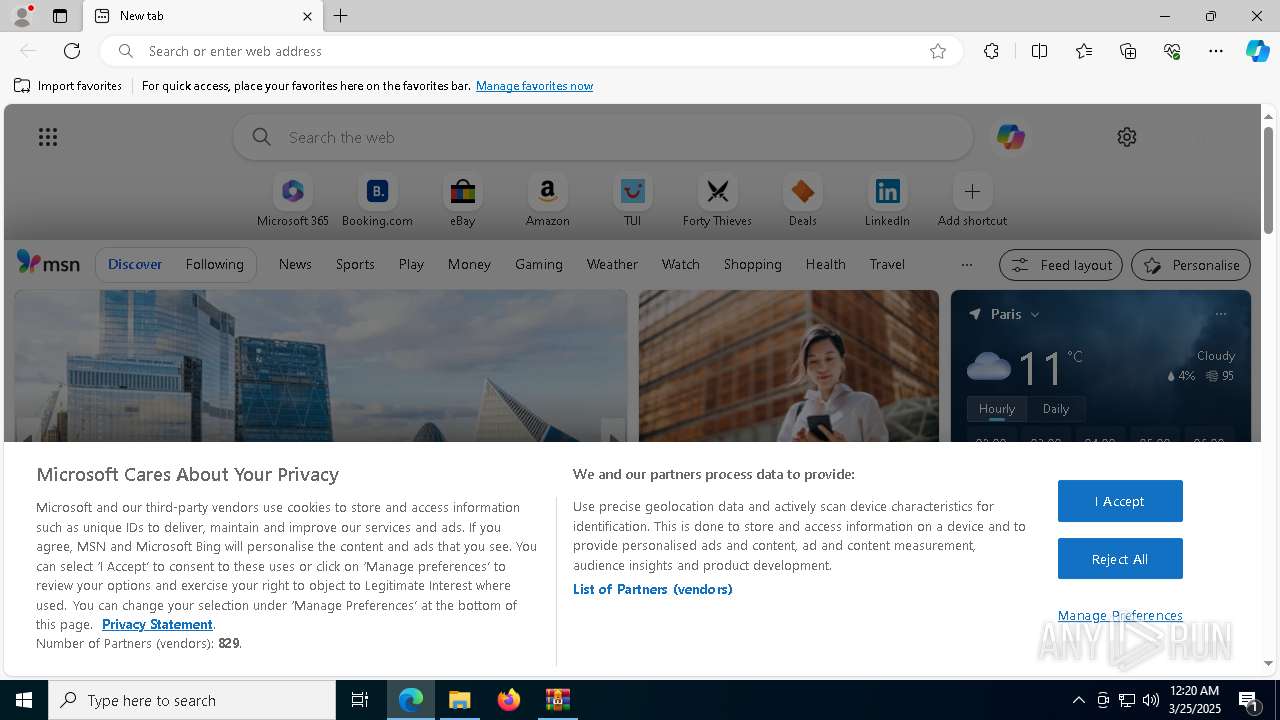Image resolution: width=1280 pixels, height=720 pixels.
Task: Open the Extensions puzzle icon
Action: pos(991,51)
